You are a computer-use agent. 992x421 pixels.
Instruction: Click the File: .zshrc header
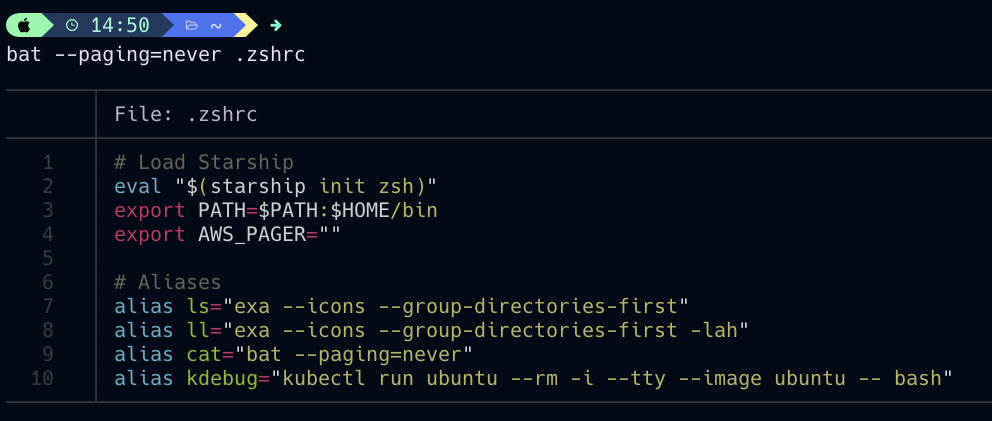point(186,115)
